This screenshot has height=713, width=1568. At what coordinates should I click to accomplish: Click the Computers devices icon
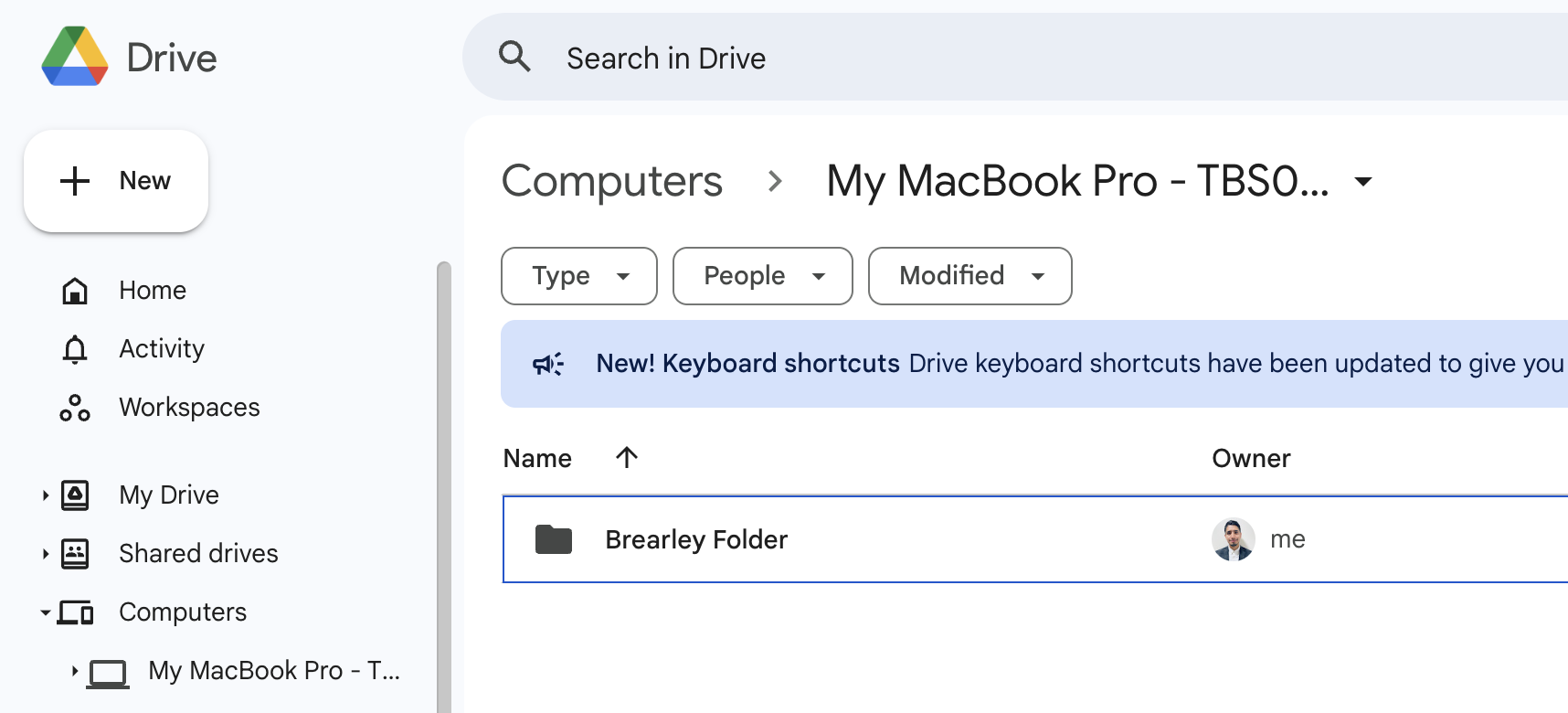[75, 612]
